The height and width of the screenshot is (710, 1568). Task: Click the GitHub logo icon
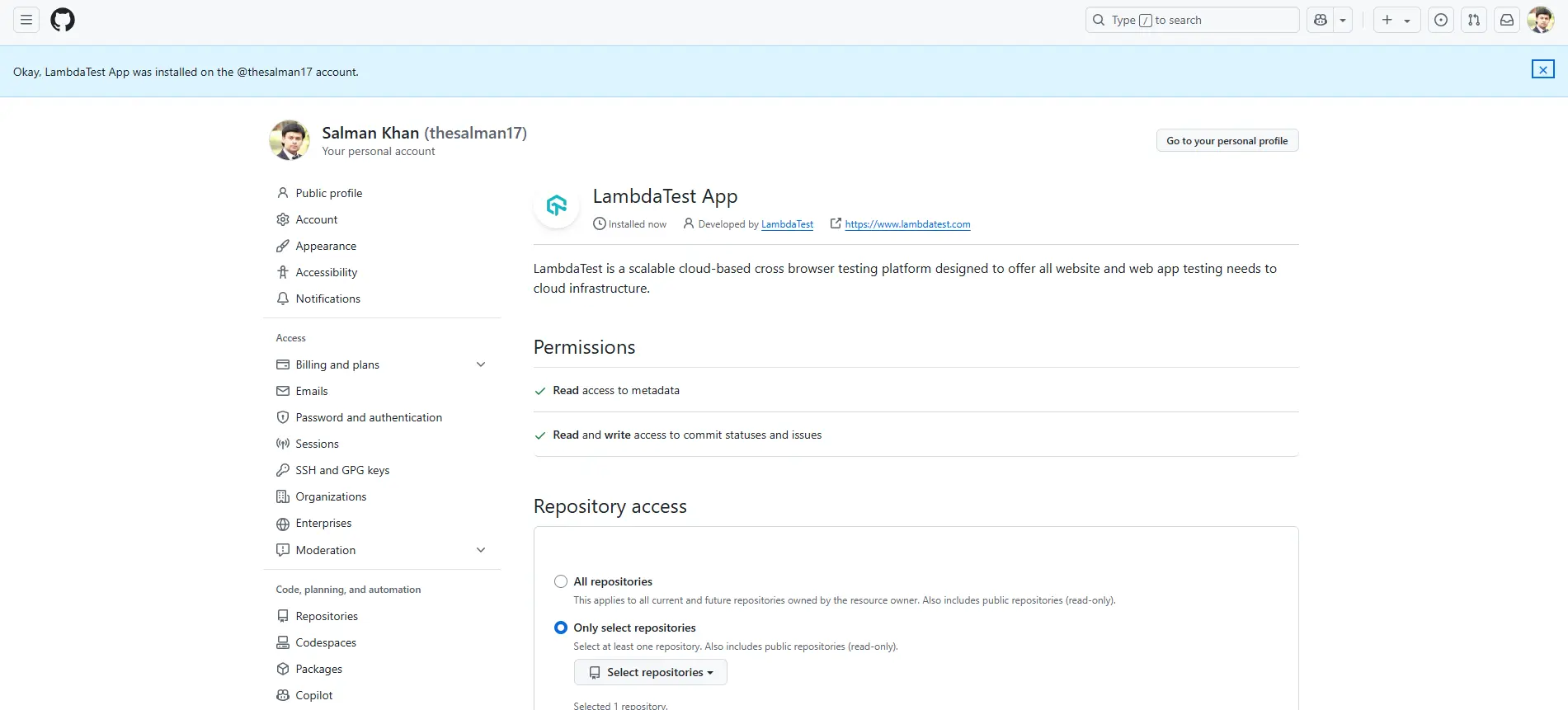pyautogui.click(x=63, y=20)
